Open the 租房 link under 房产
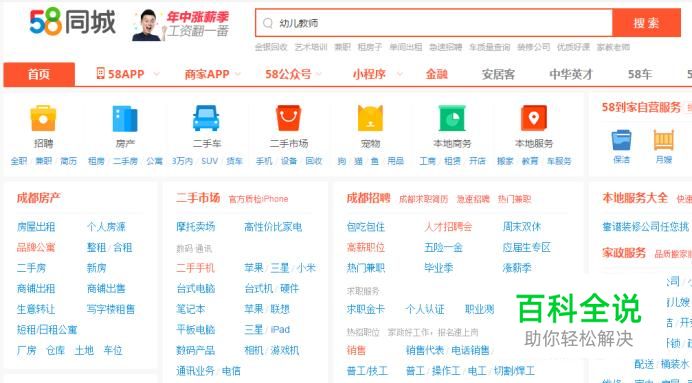The width and height of the screenshot is (692, 383). point(96,161)
